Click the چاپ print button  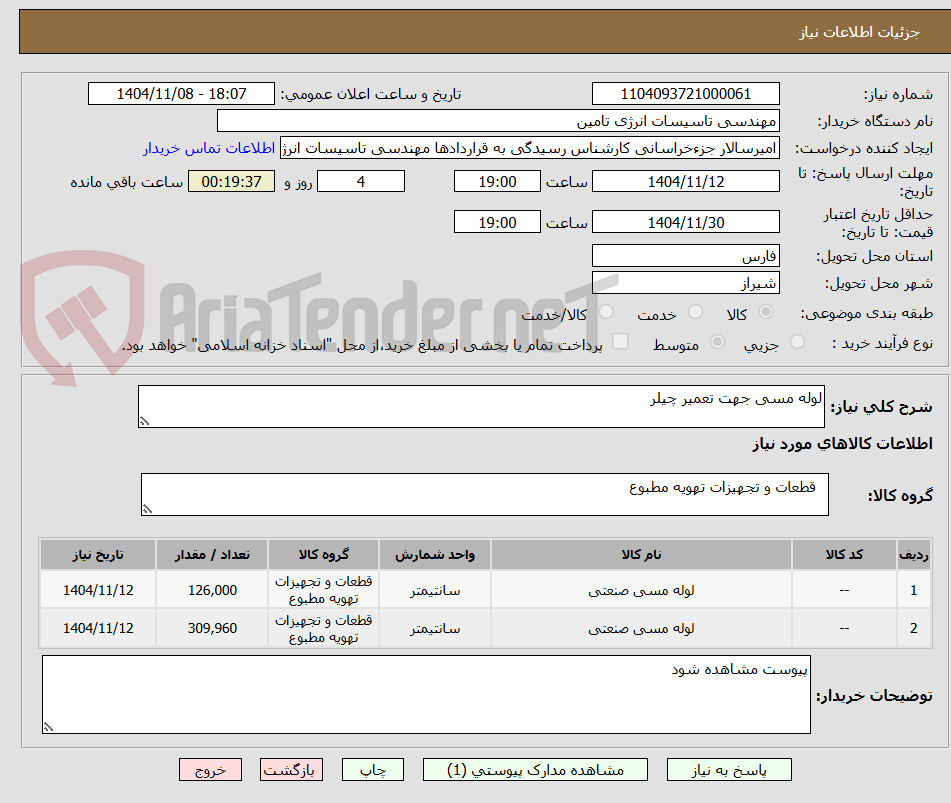pos(372,770)
